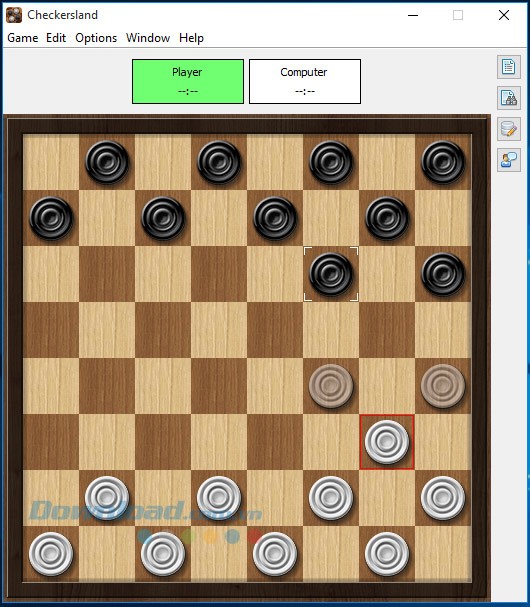Close the Checkersland window
The width and height of the screenshot is (530, 607).
[x=504, y=15]
